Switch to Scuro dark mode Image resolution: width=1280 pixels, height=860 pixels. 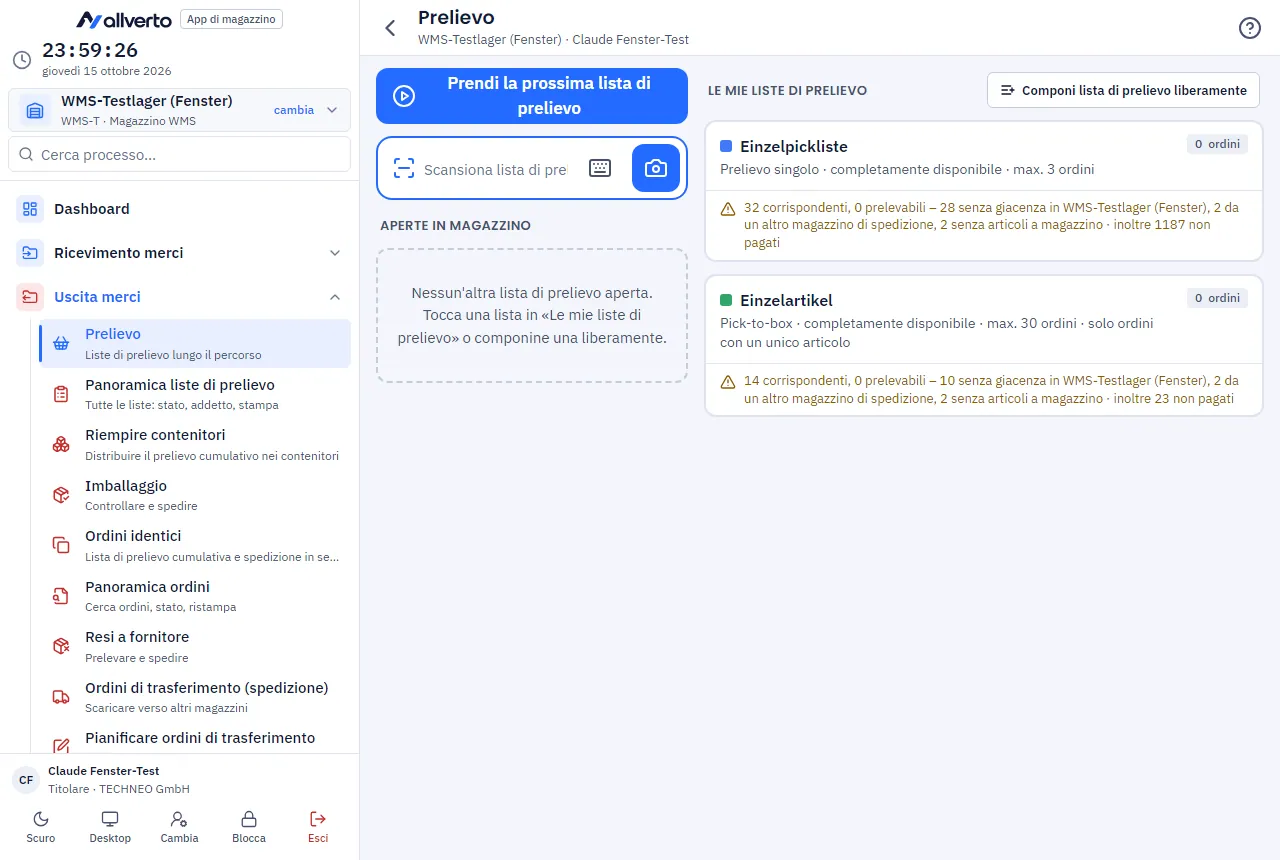pyautogui.click(x=41, y=827)
